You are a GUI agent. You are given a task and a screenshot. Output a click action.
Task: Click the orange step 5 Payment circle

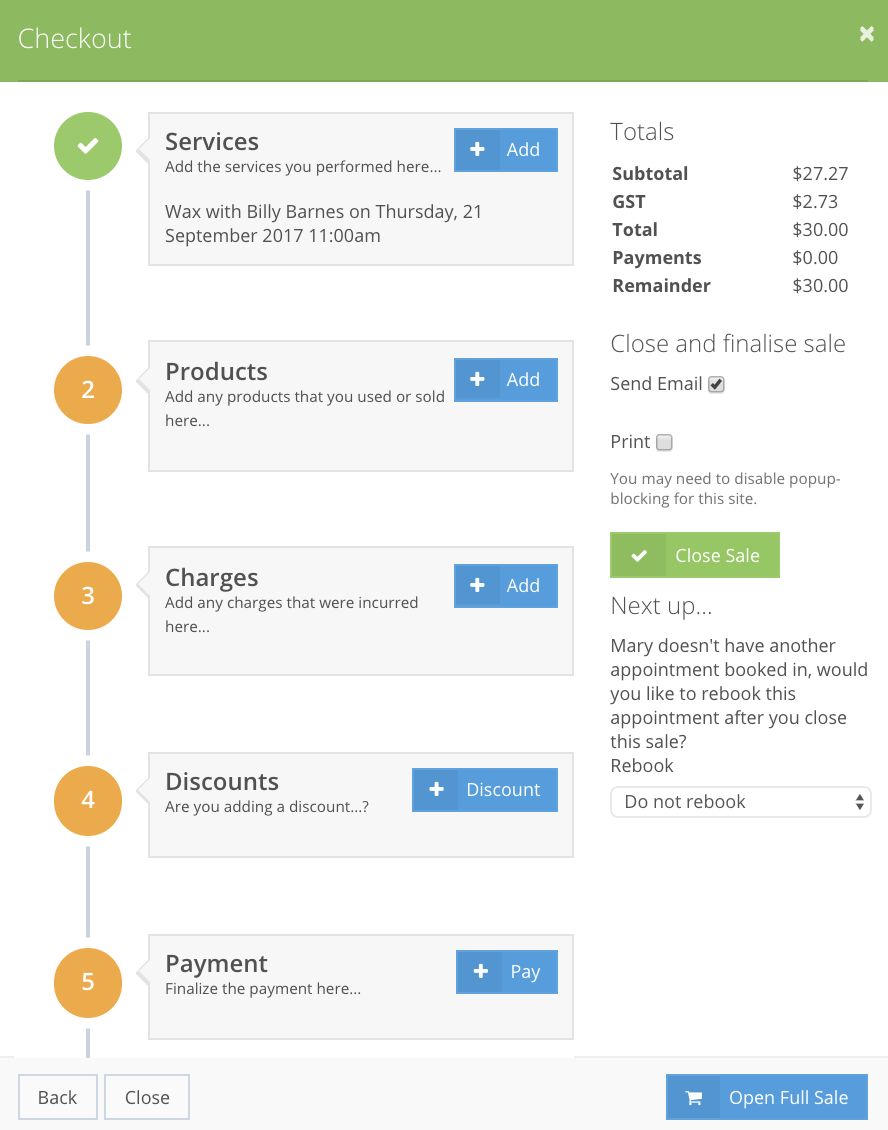pyautogui.click(x=88, y=982)
